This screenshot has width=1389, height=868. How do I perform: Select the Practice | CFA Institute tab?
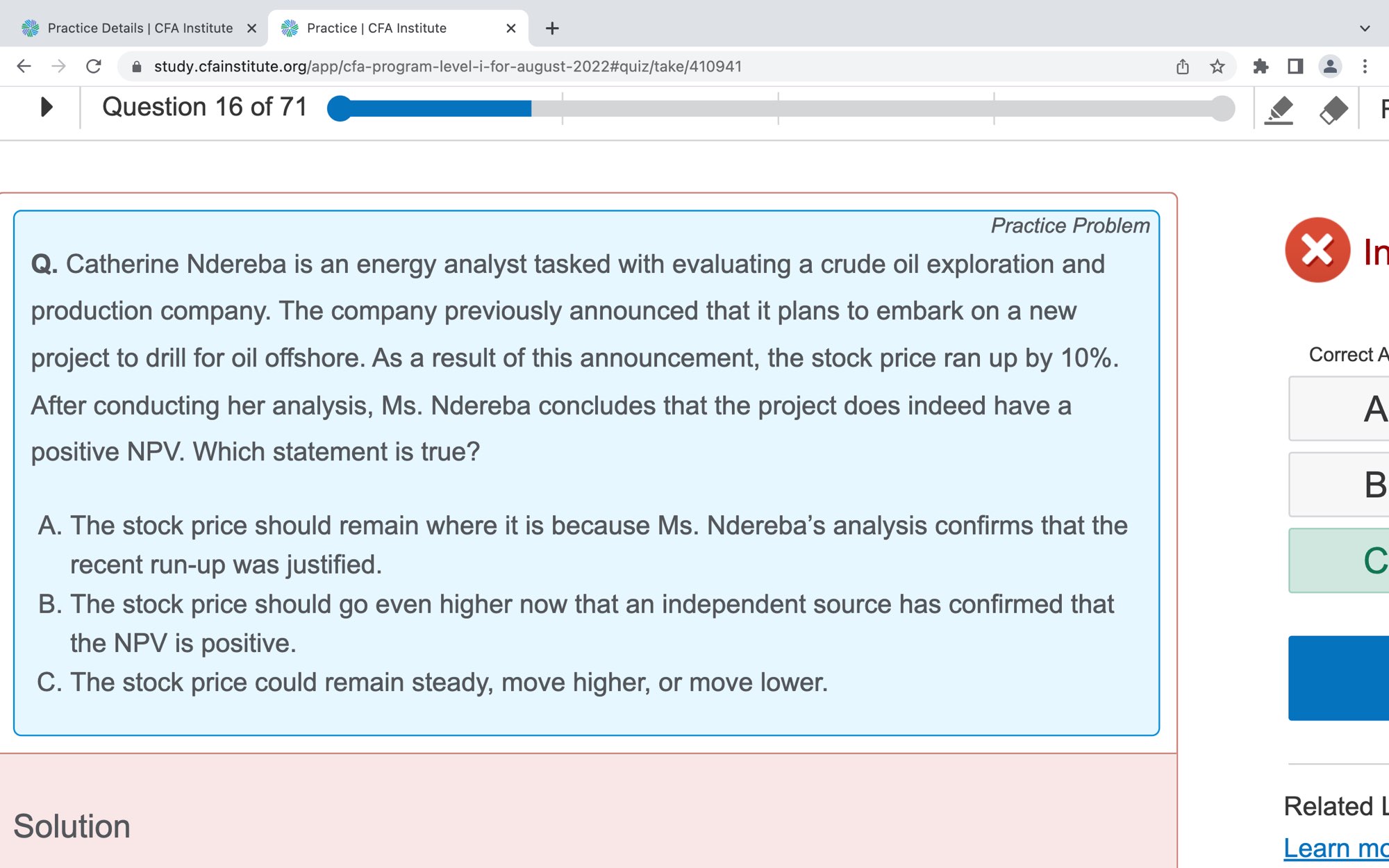tap(389, 28)
